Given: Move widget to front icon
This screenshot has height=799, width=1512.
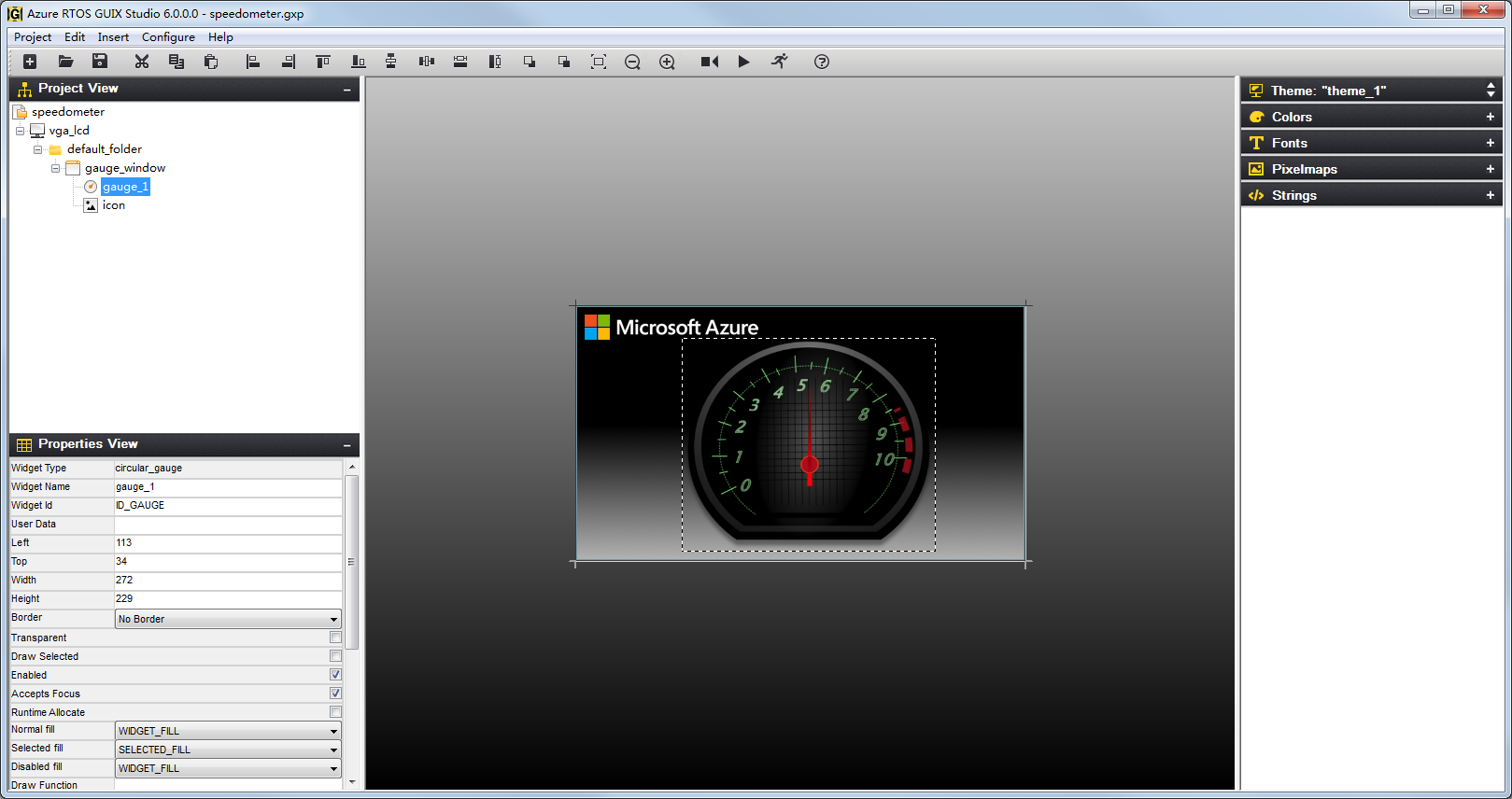Looking at the screenshot, I should [530, 62].
